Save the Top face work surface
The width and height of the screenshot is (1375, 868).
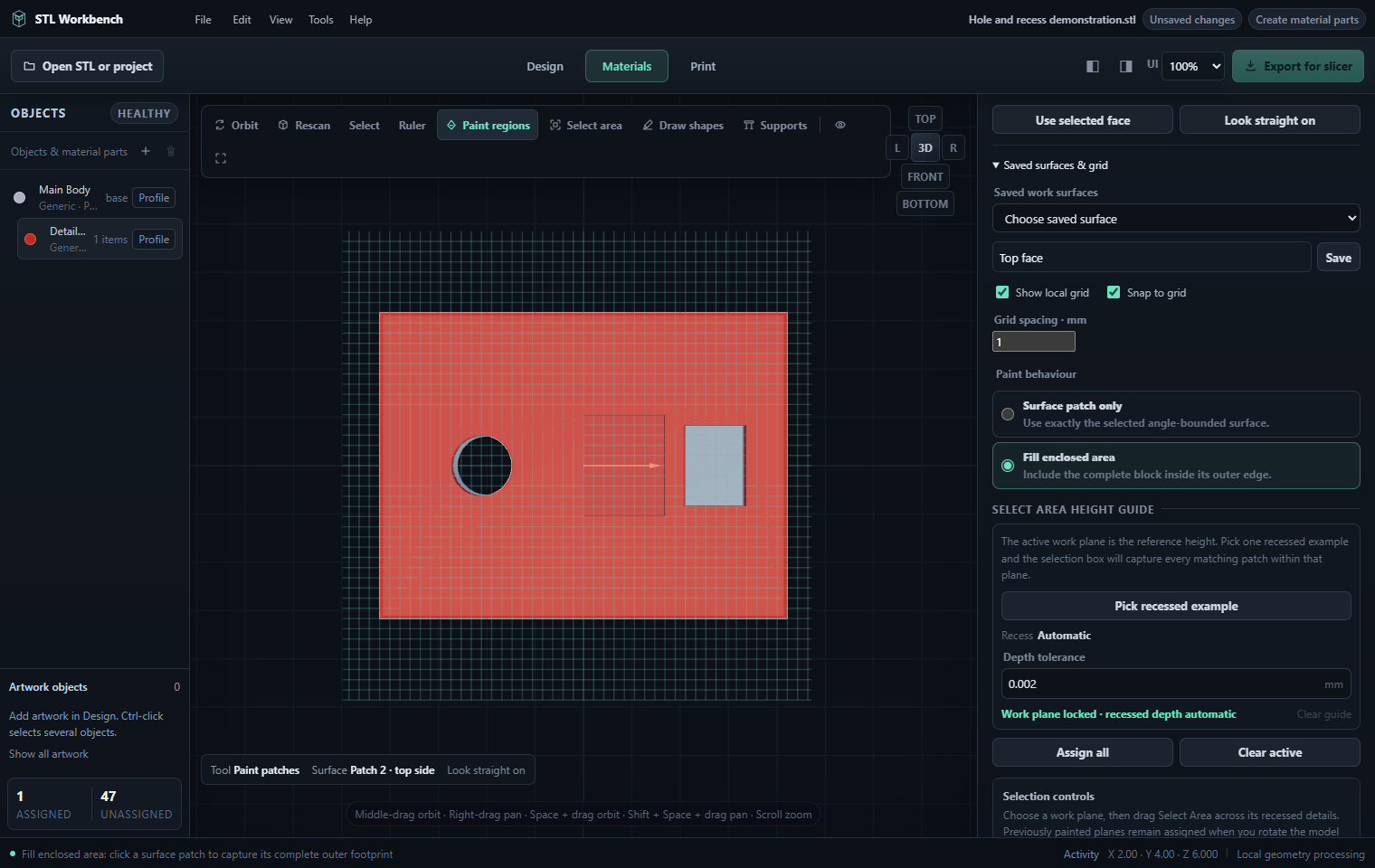click(x=1338, y=258)
